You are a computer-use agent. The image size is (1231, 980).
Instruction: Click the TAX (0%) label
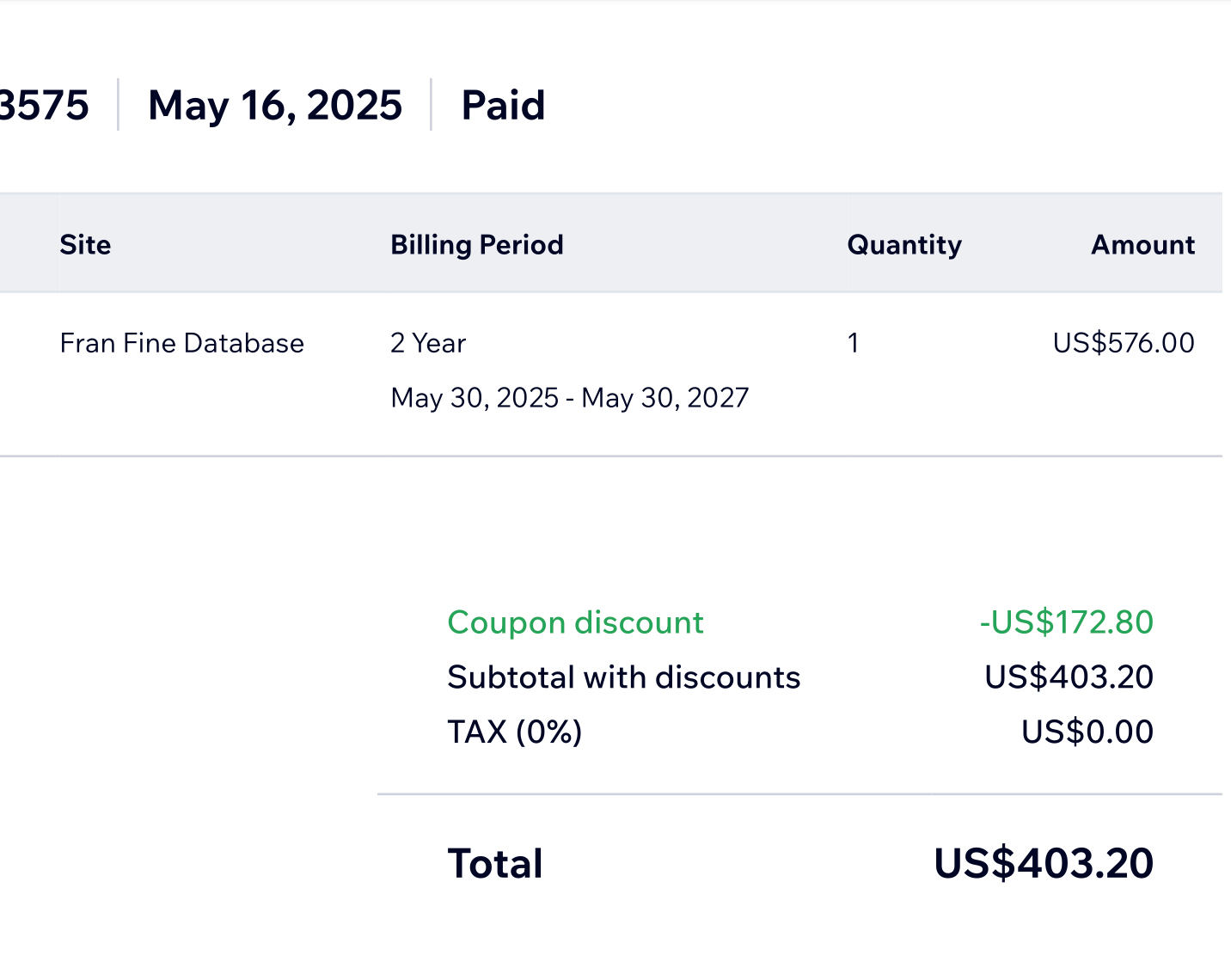[x=515, y=732]
